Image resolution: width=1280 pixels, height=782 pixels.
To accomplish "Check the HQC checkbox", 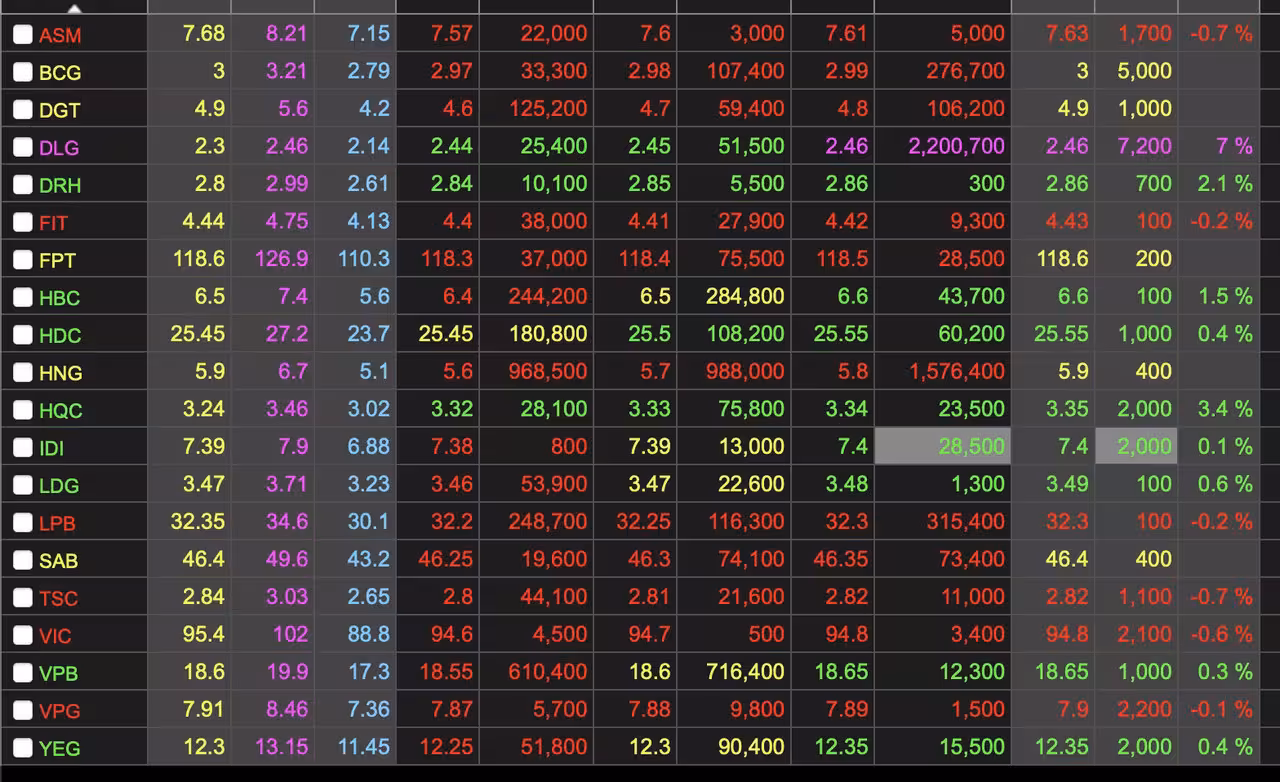I will tap(23, 410).
